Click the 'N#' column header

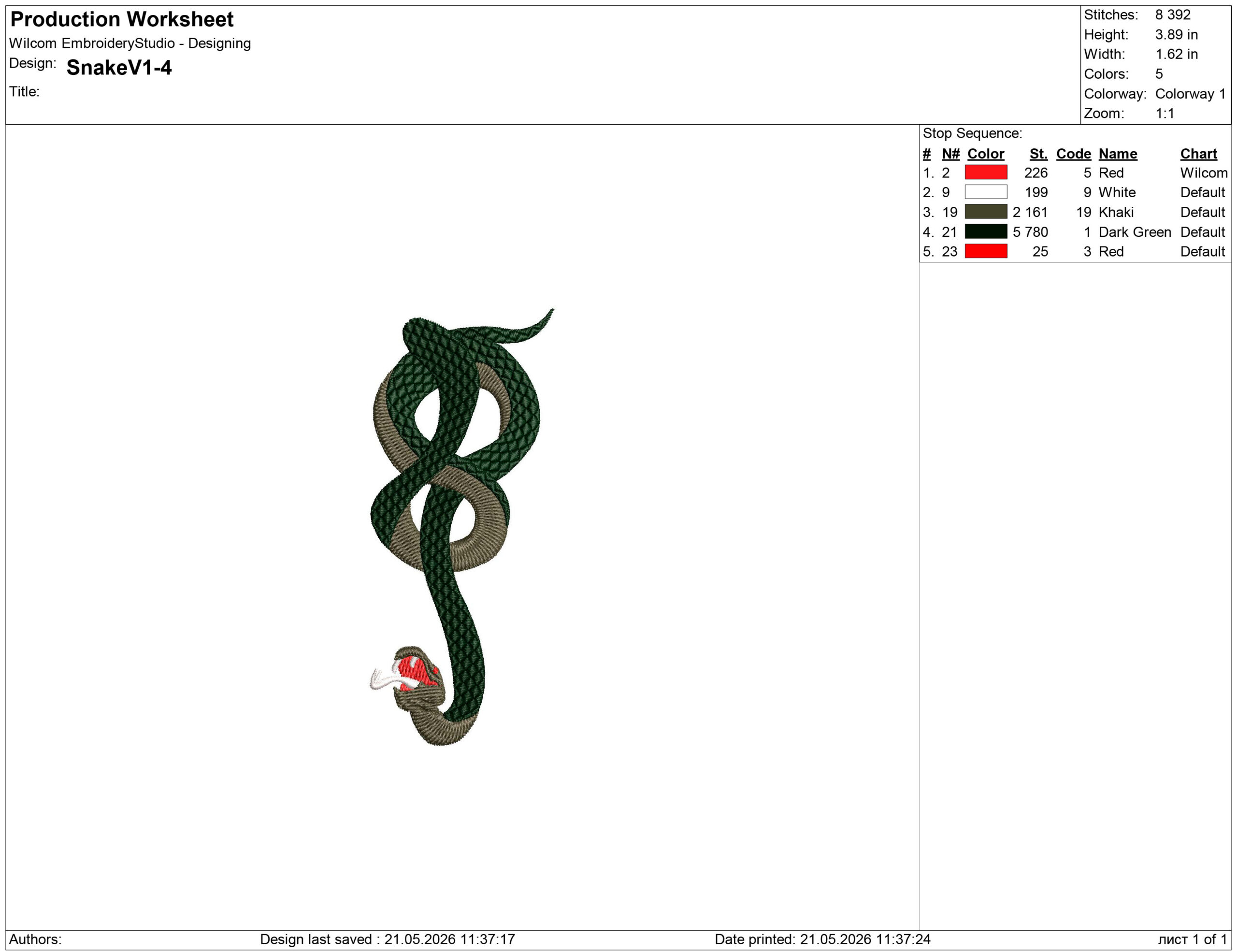point(951,154)
